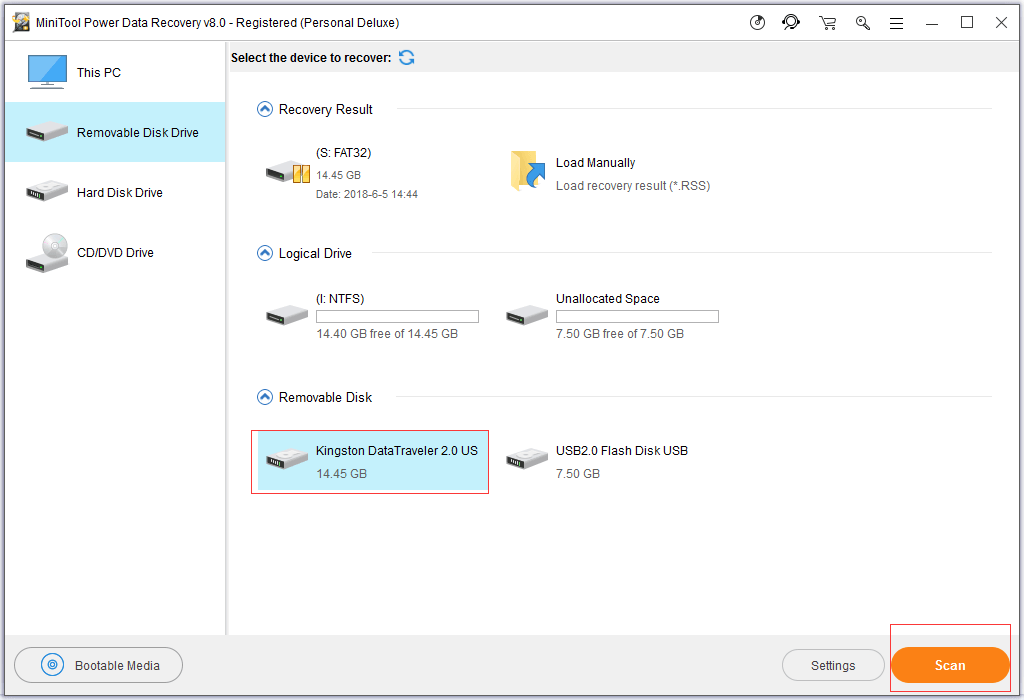Collapse the Removable Disk section
The image size is (1024, 700).
click(265, 398)
